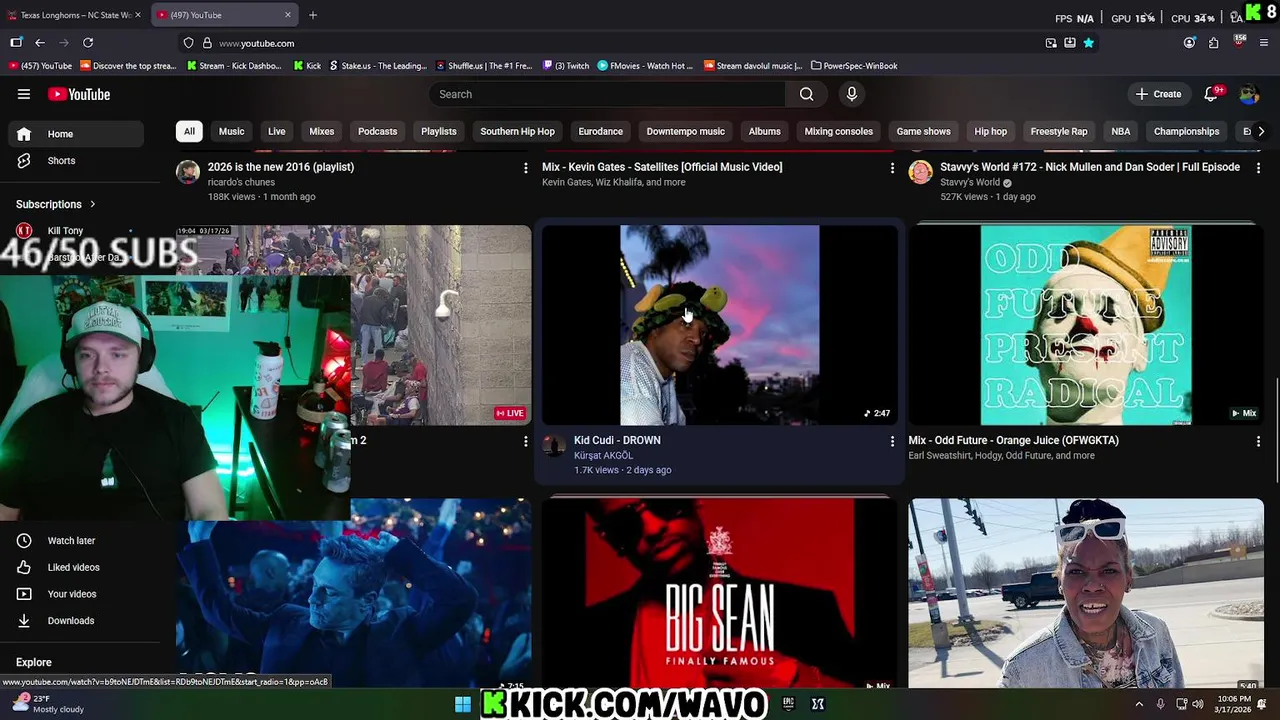Screen dimensions: 1280x720
Task: Open YouTube notifications bell
Action: point(1211,94)
